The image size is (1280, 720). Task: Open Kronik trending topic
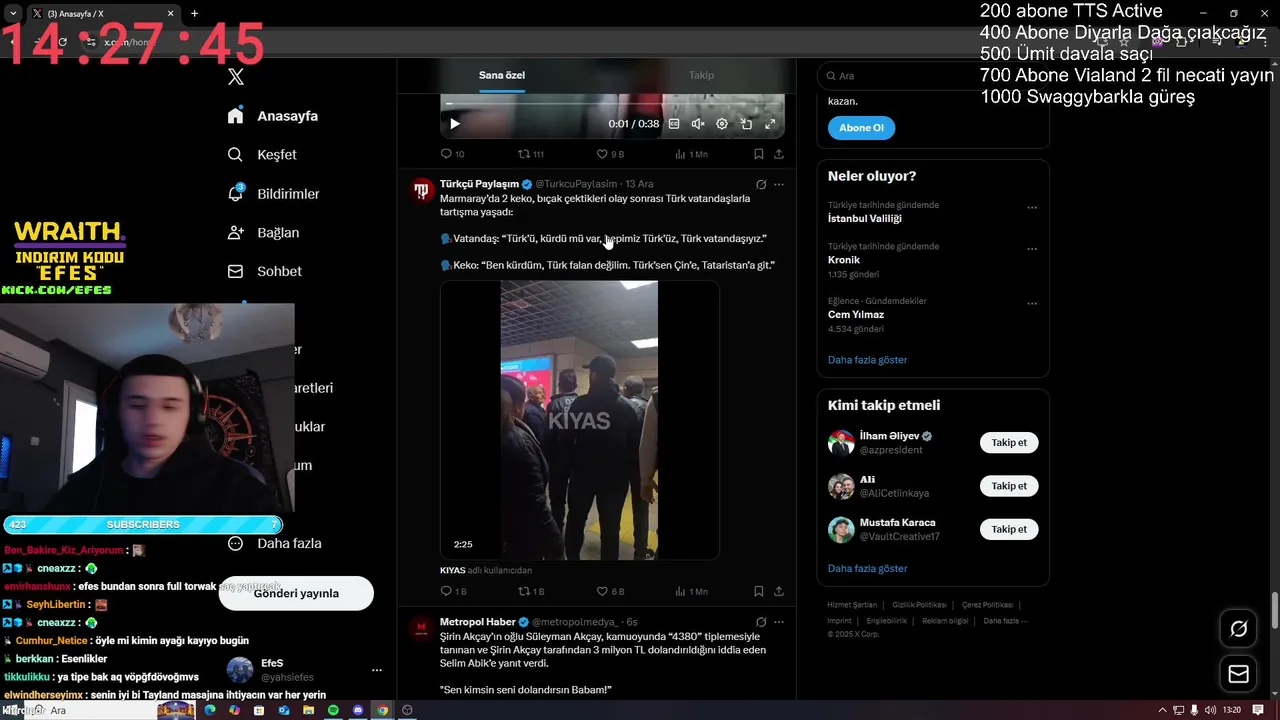(844, 260)
